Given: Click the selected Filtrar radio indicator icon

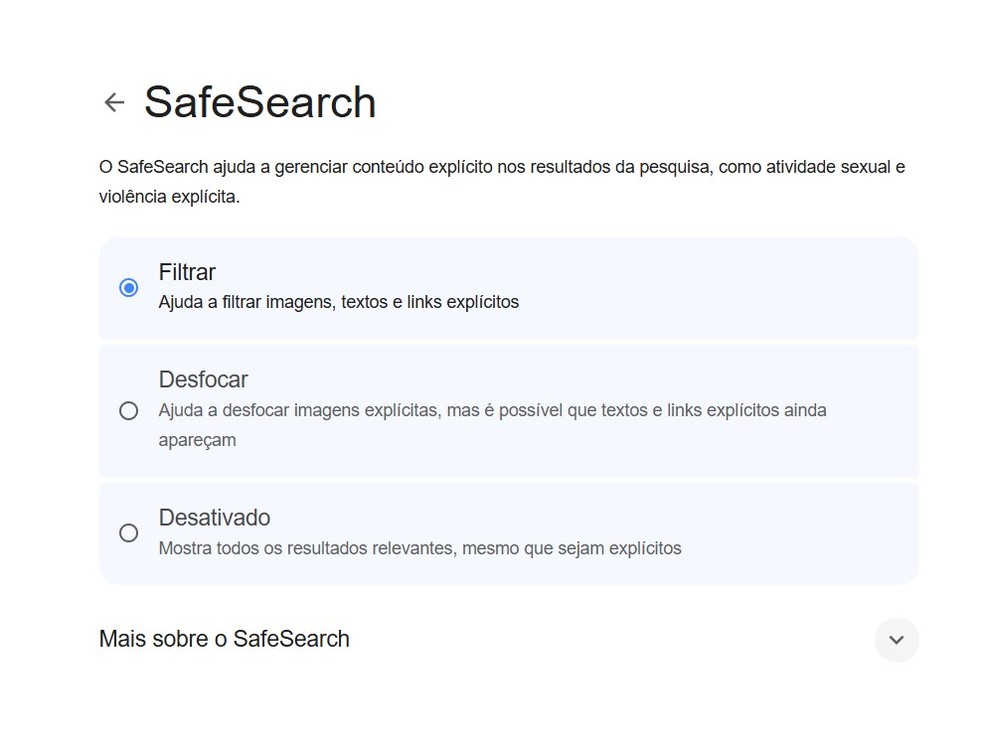Looking at the screenshot, I should point(128,287).
